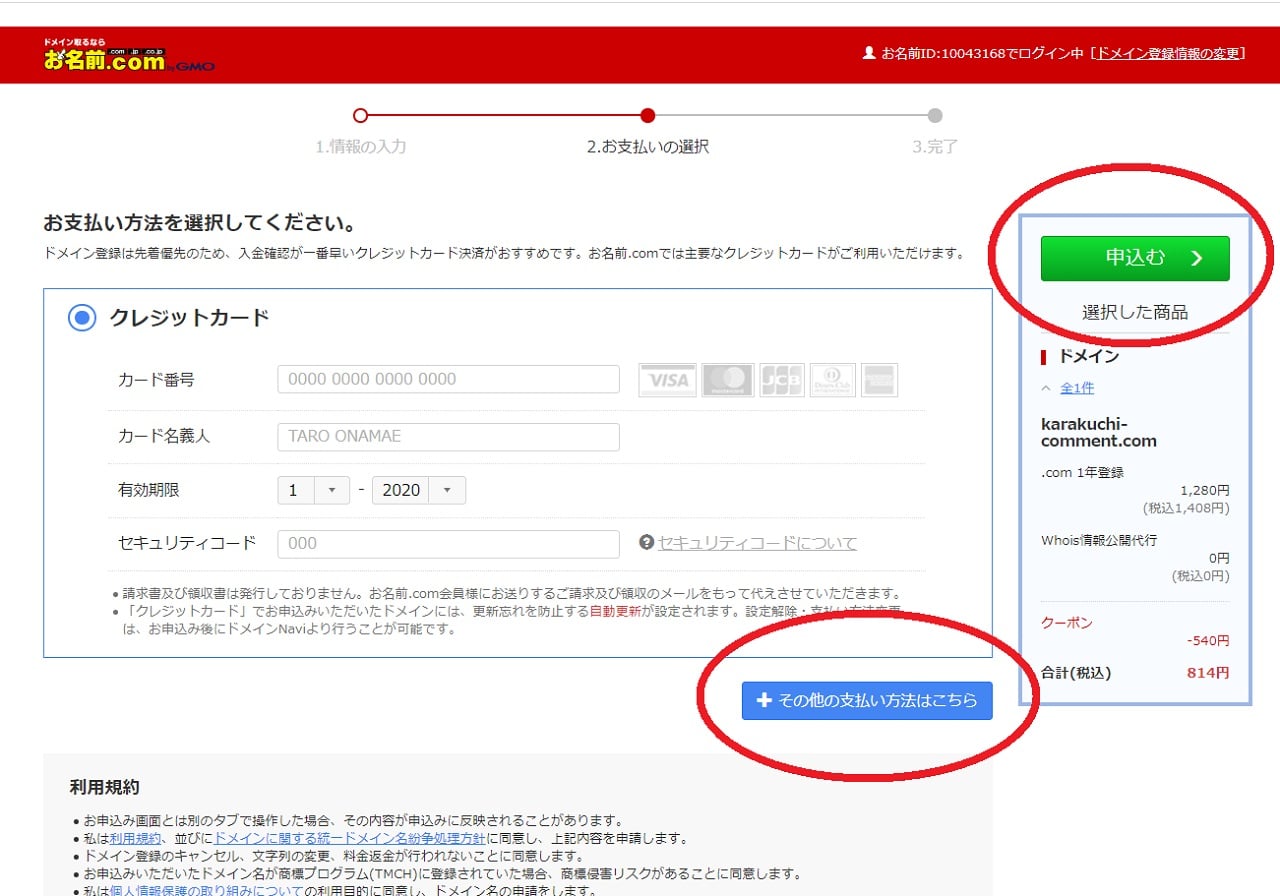
Task: Focus the カード名義人 text field
Action: coord(448,437)
